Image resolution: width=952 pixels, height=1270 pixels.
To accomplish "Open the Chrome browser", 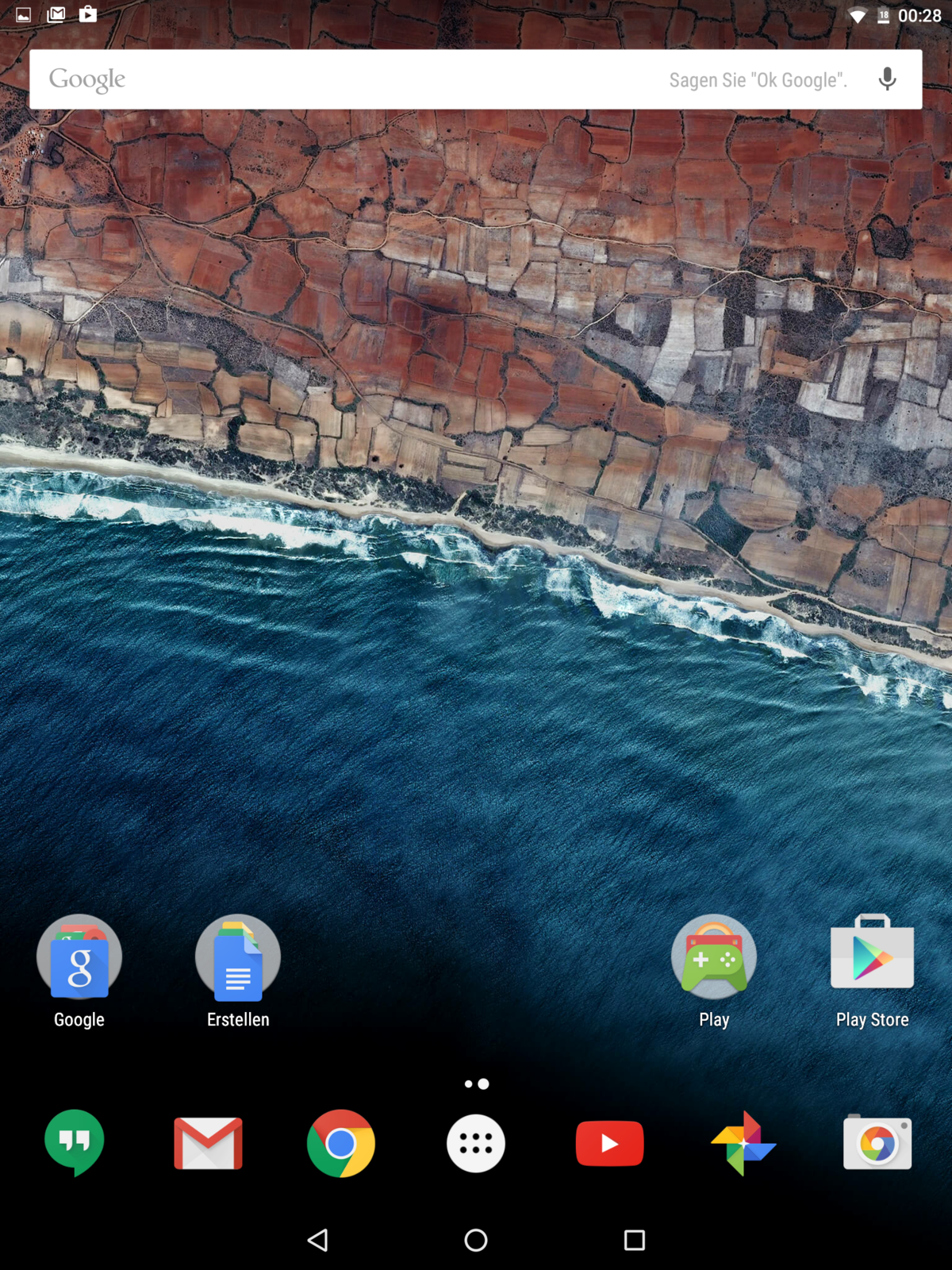I will coord(341,1143).
